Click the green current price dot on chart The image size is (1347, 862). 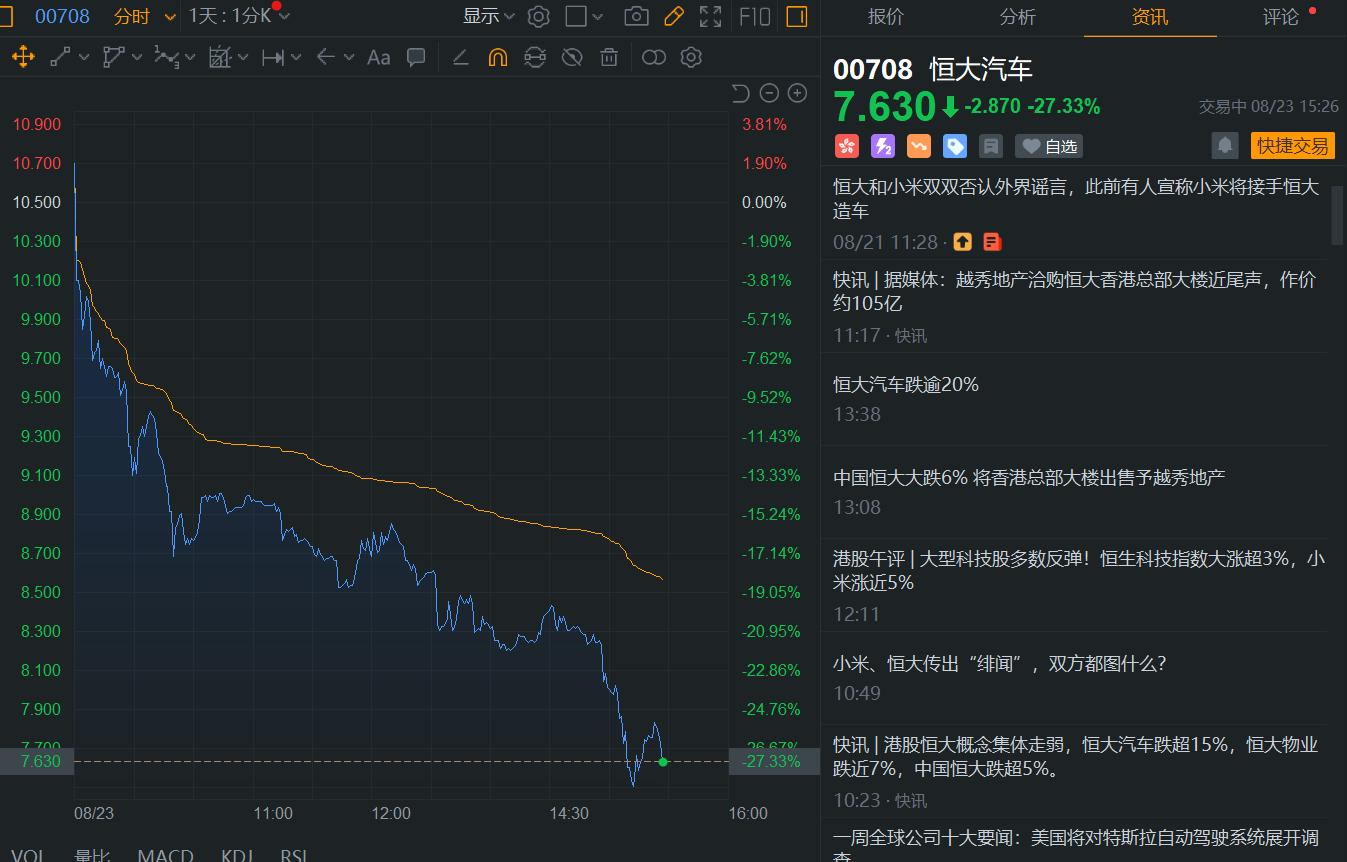663,761
